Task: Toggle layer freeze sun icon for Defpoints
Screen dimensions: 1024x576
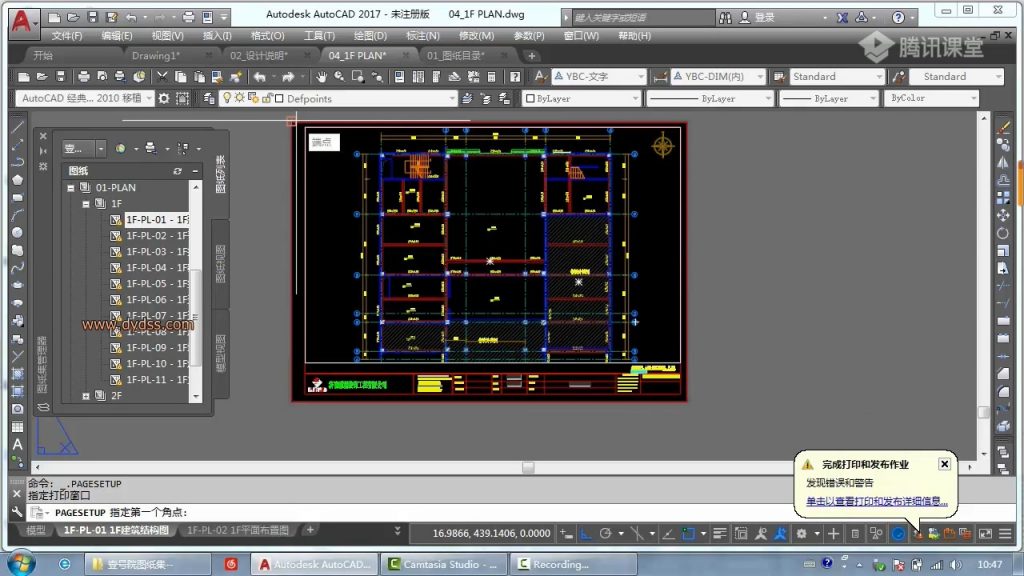Action: [x=240, y=98]
